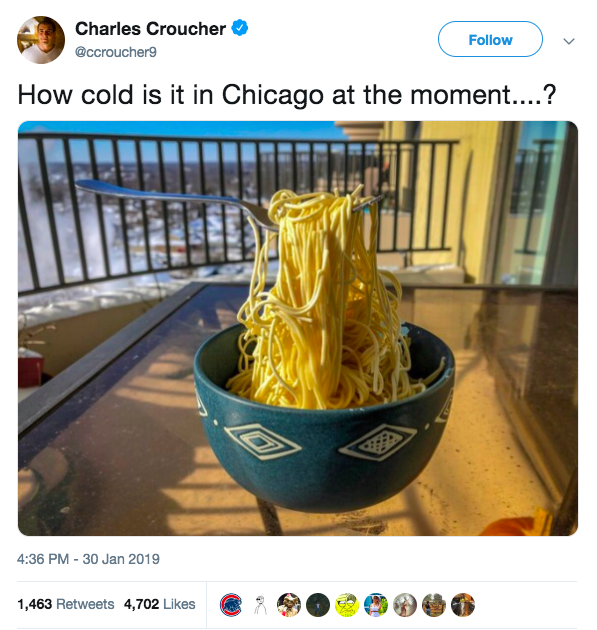
Task: Open the dark green liker avatar
Action: pos(318,605)
